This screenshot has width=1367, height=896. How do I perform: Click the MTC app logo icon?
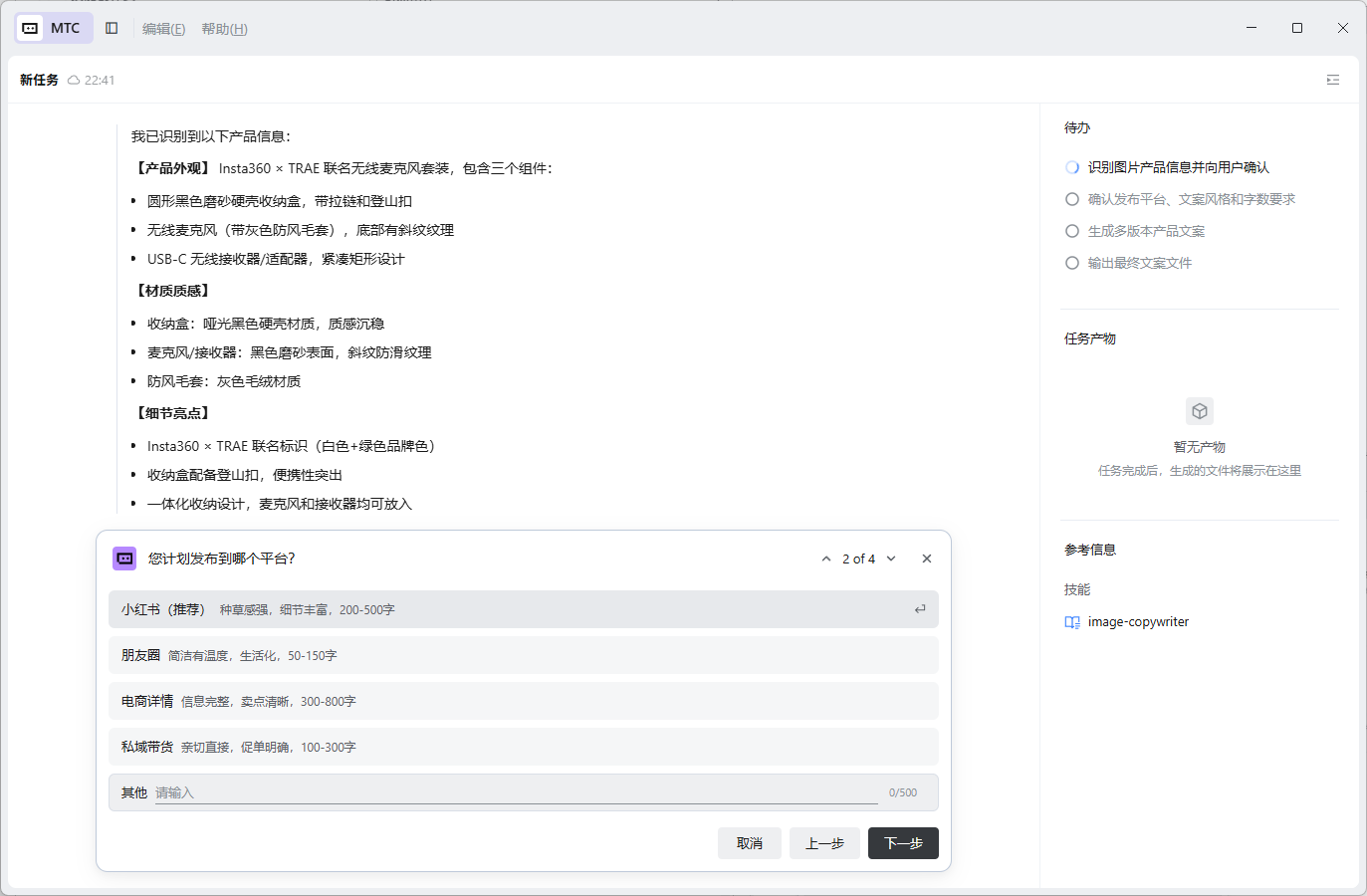(31, 28)
